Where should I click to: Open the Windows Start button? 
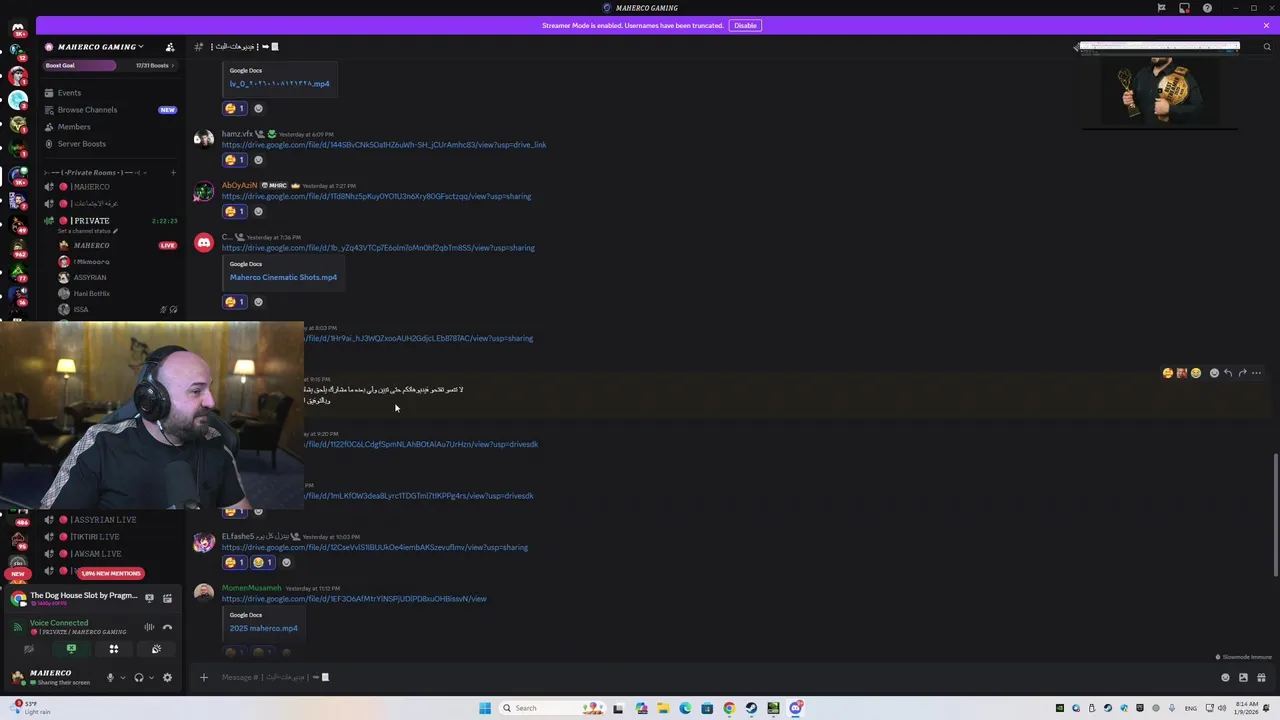click(x=485, y=708)
